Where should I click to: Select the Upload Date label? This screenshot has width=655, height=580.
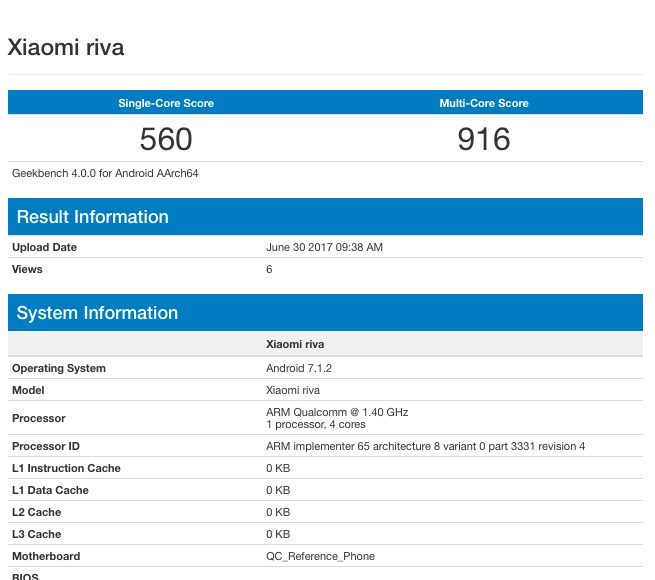[44, 247]
